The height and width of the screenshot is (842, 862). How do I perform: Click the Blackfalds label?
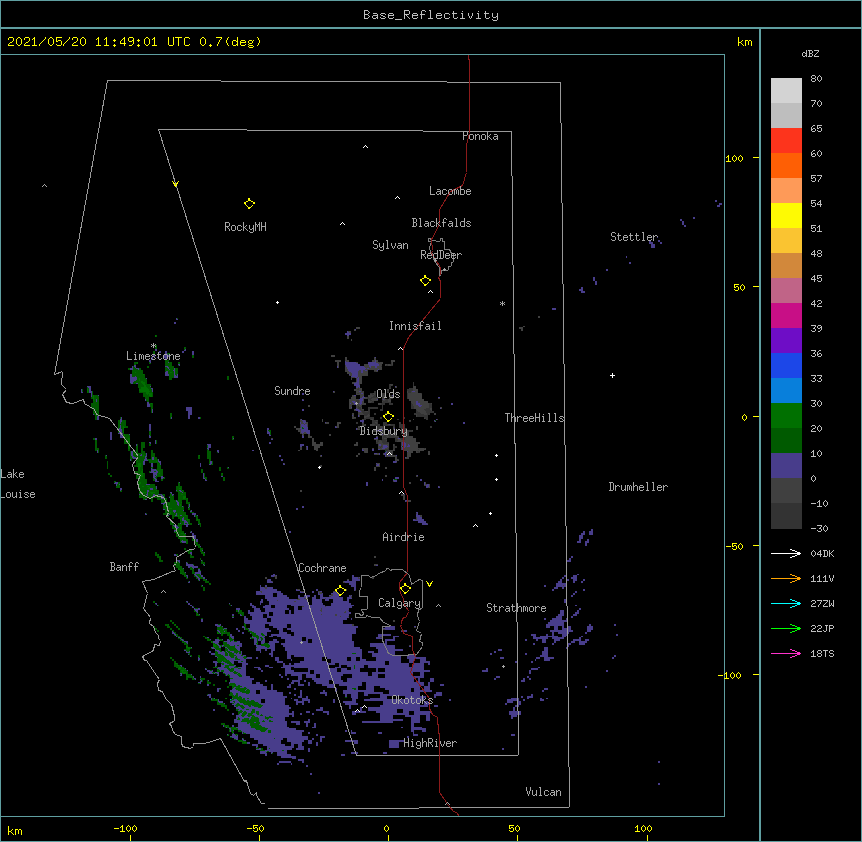tap(441, 223)
